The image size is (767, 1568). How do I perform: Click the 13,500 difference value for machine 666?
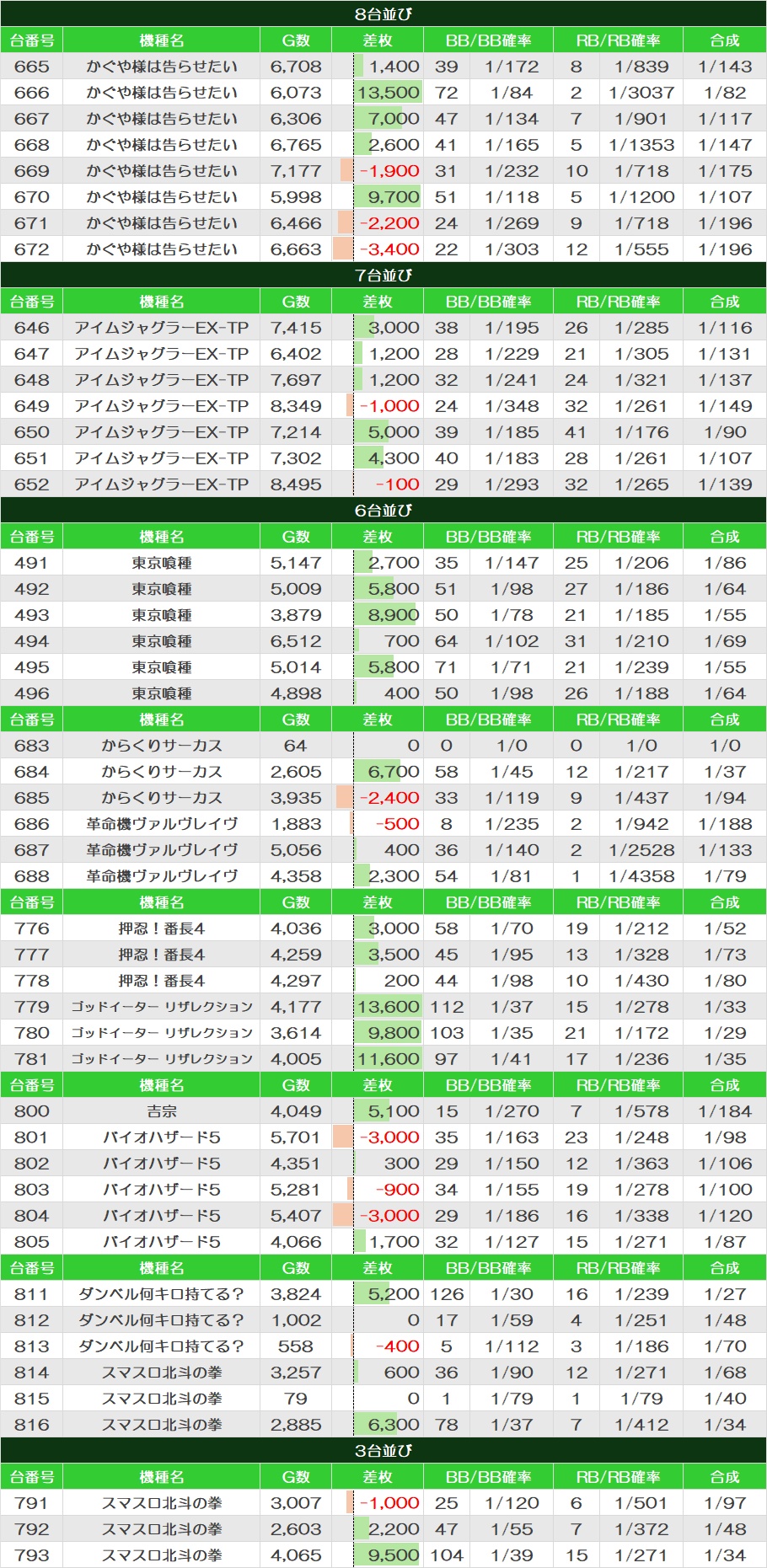[x=388, y=93]
